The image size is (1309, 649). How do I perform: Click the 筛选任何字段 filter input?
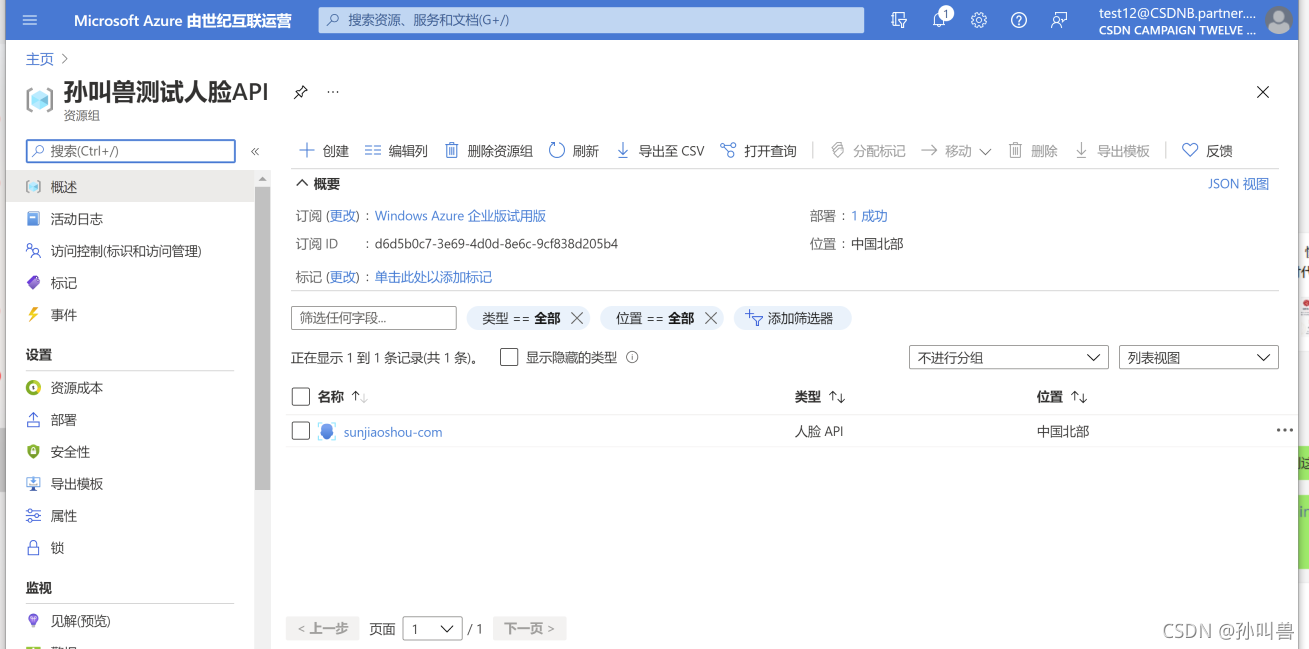373,318
